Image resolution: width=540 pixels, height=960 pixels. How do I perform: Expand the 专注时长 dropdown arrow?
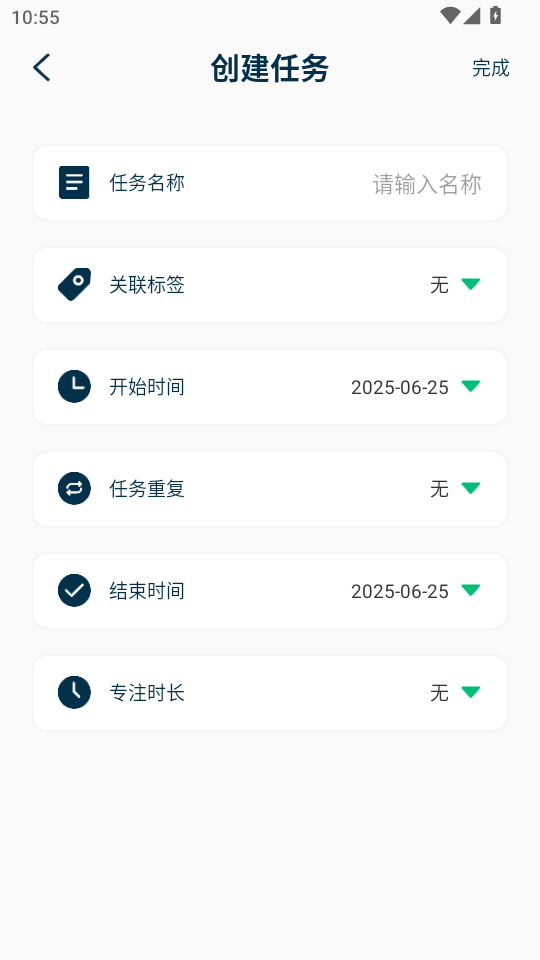click(471, 692)
